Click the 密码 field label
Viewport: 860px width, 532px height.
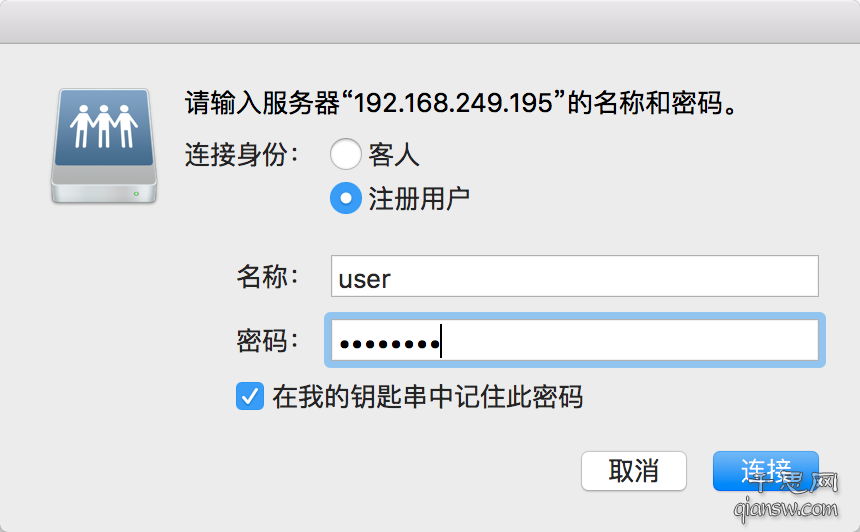tap(268, 341)
